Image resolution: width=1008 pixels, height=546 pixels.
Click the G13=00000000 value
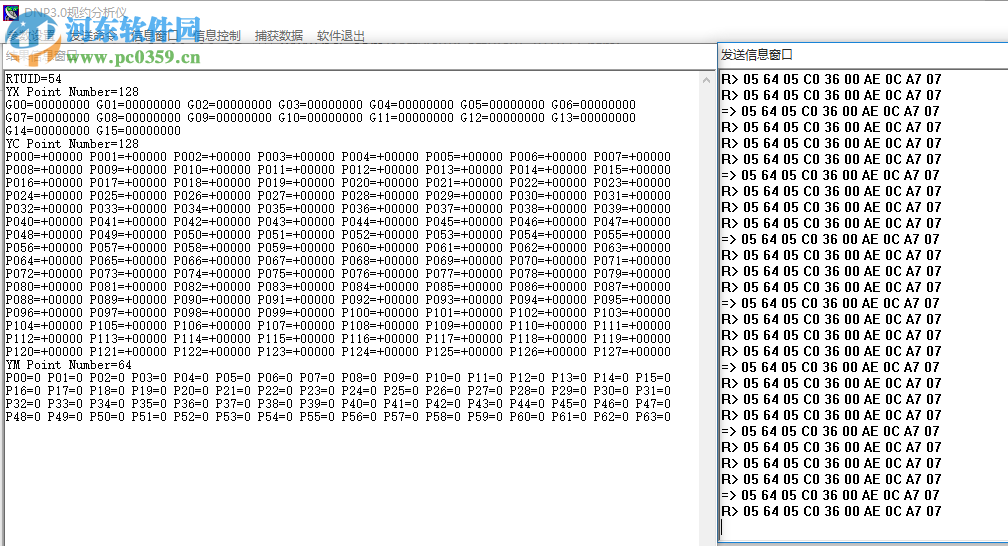pos(593,118)
